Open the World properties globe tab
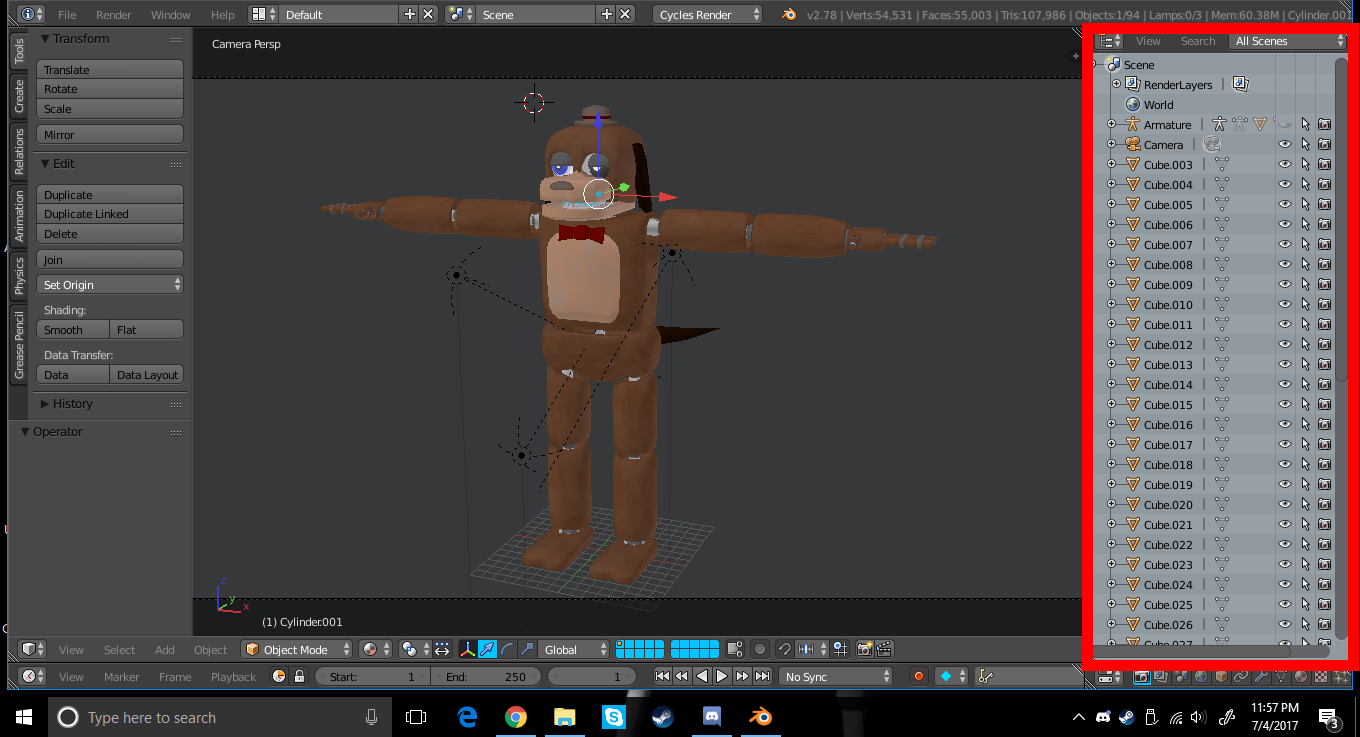Image resolution: width=1360 pixels, height=737 pixels. (1201, 677)
